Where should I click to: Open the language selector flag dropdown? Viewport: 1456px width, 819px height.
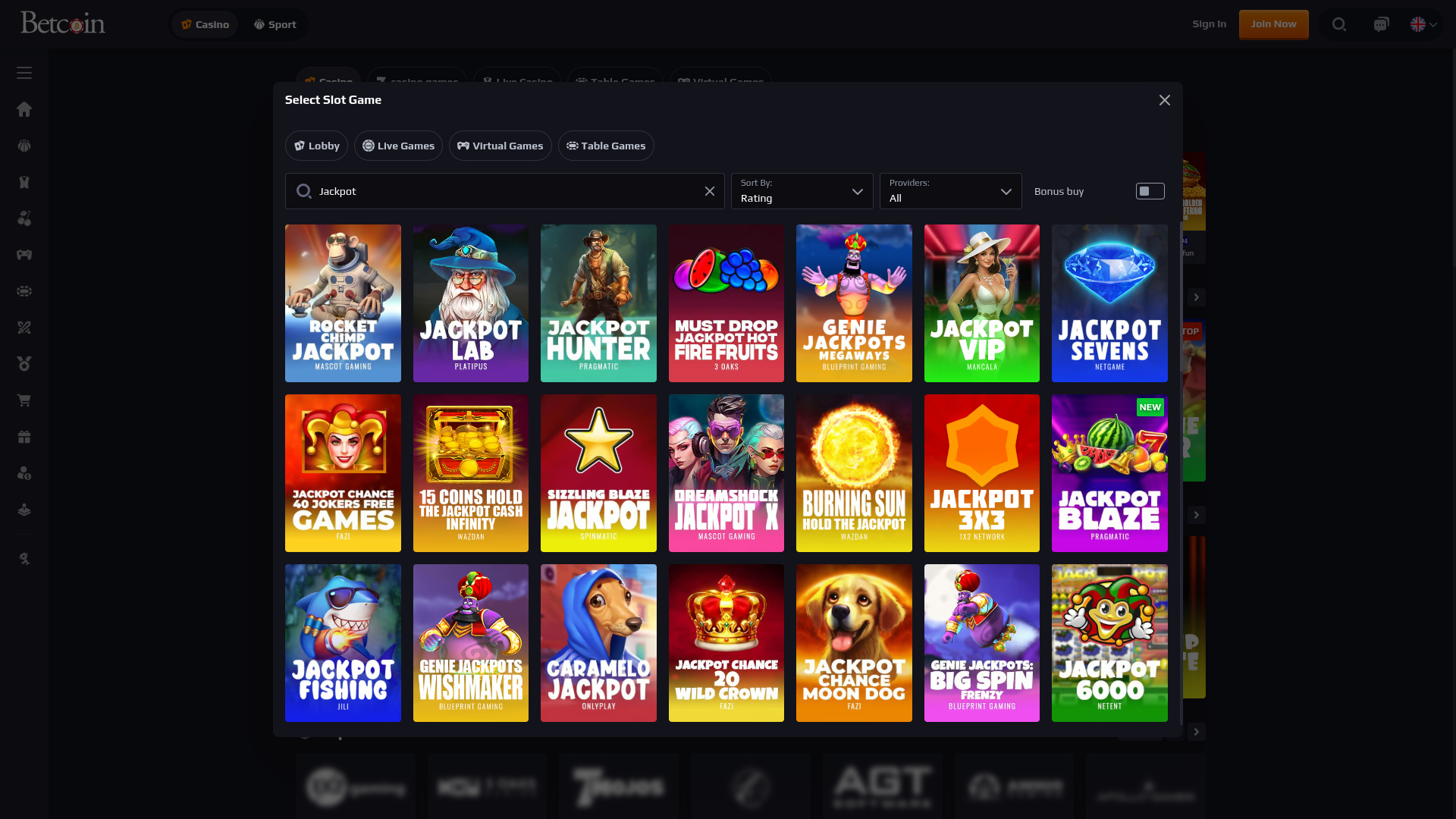point(1423,24)
